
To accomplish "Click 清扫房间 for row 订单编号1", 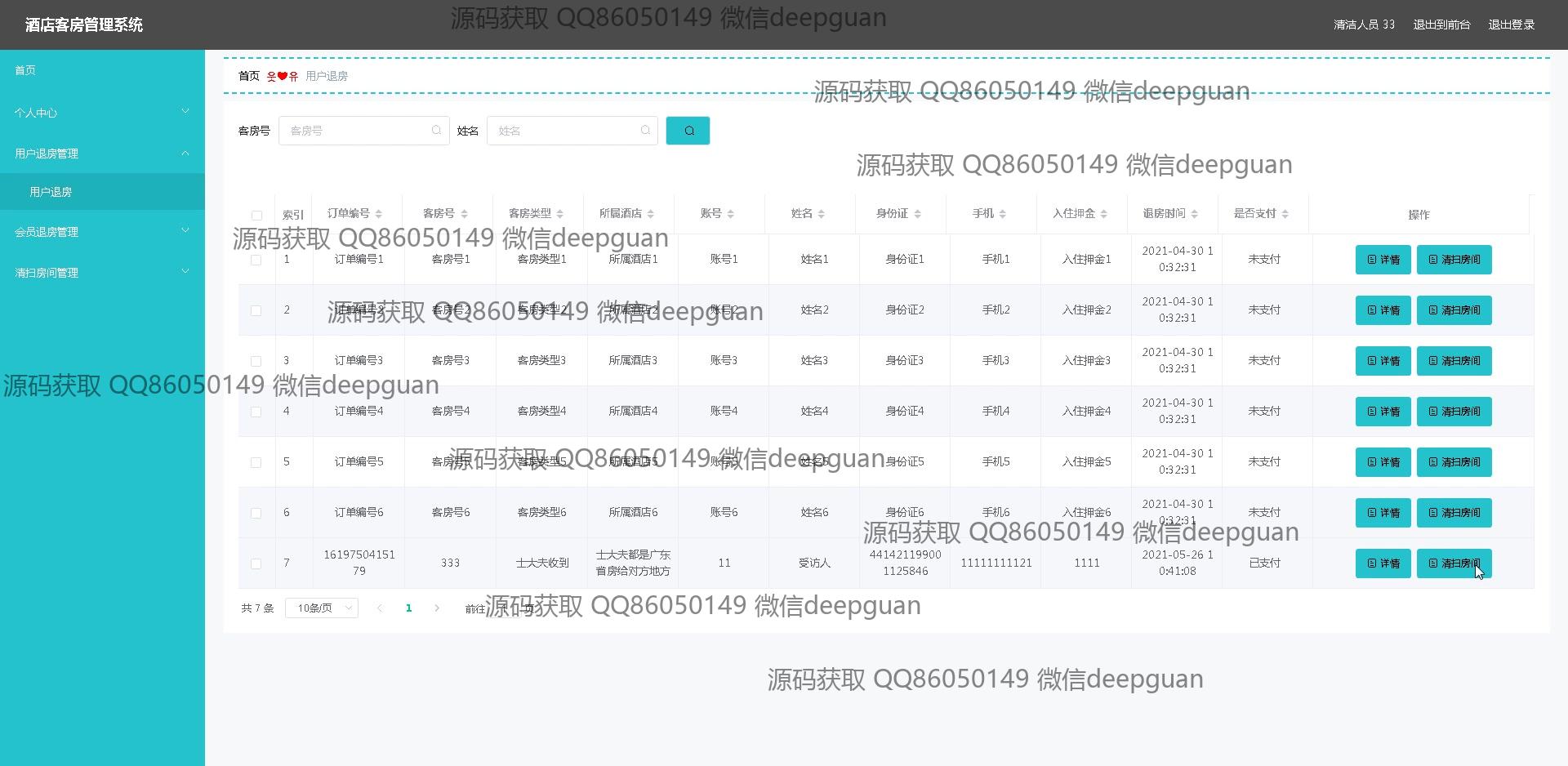I will click(x=1454, y=260).
